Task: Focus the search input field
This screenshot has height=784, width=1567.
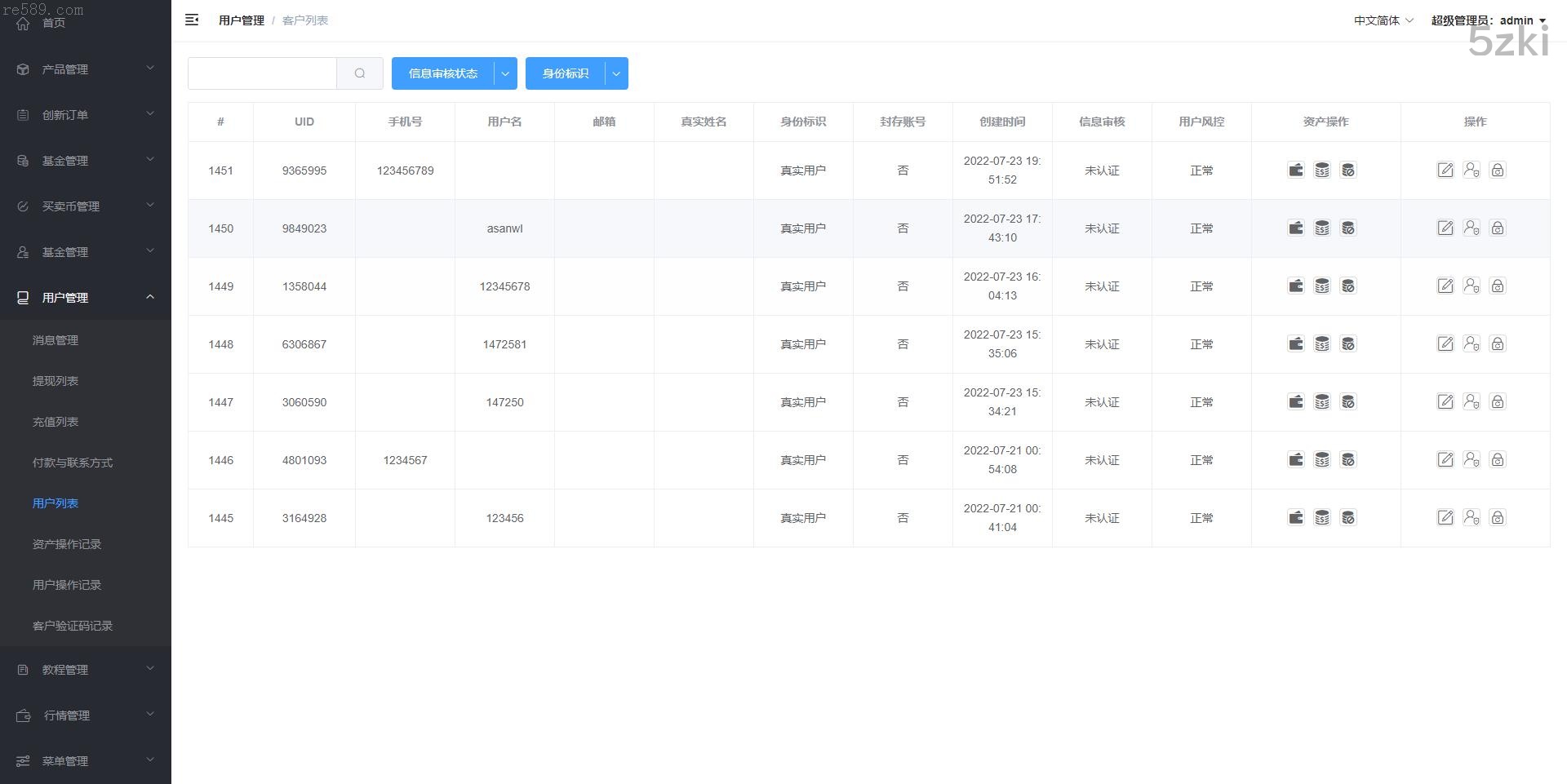Action: coord(262,73)
